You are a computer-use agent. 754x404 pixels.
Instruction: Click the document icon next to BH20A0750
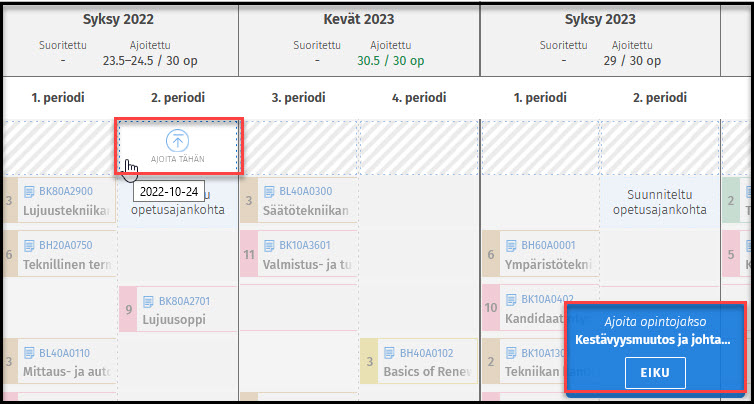(28, 245)
